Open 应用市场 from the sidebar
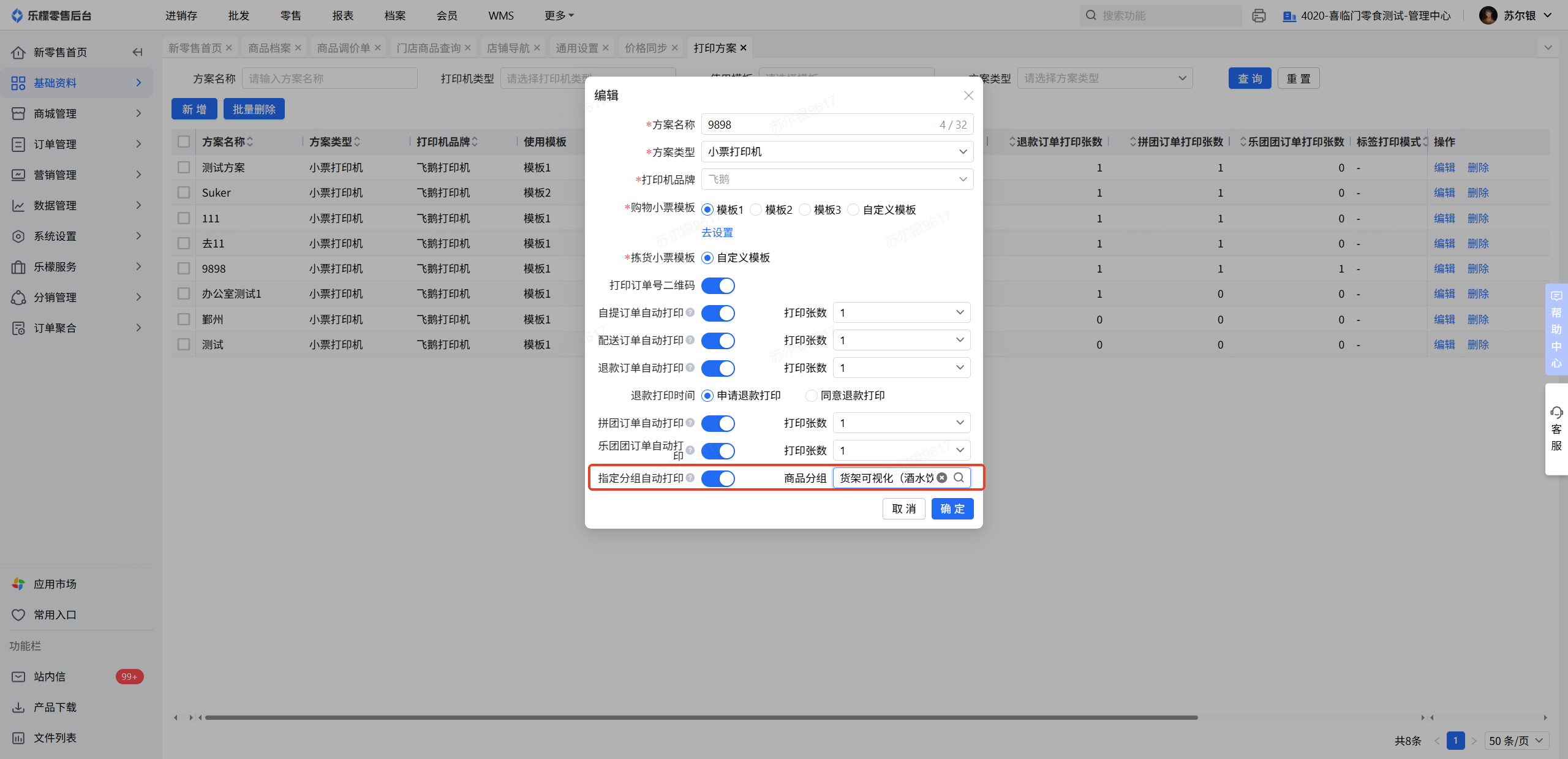The height and width of the screenshot is (759, 1568). [55, 584]
